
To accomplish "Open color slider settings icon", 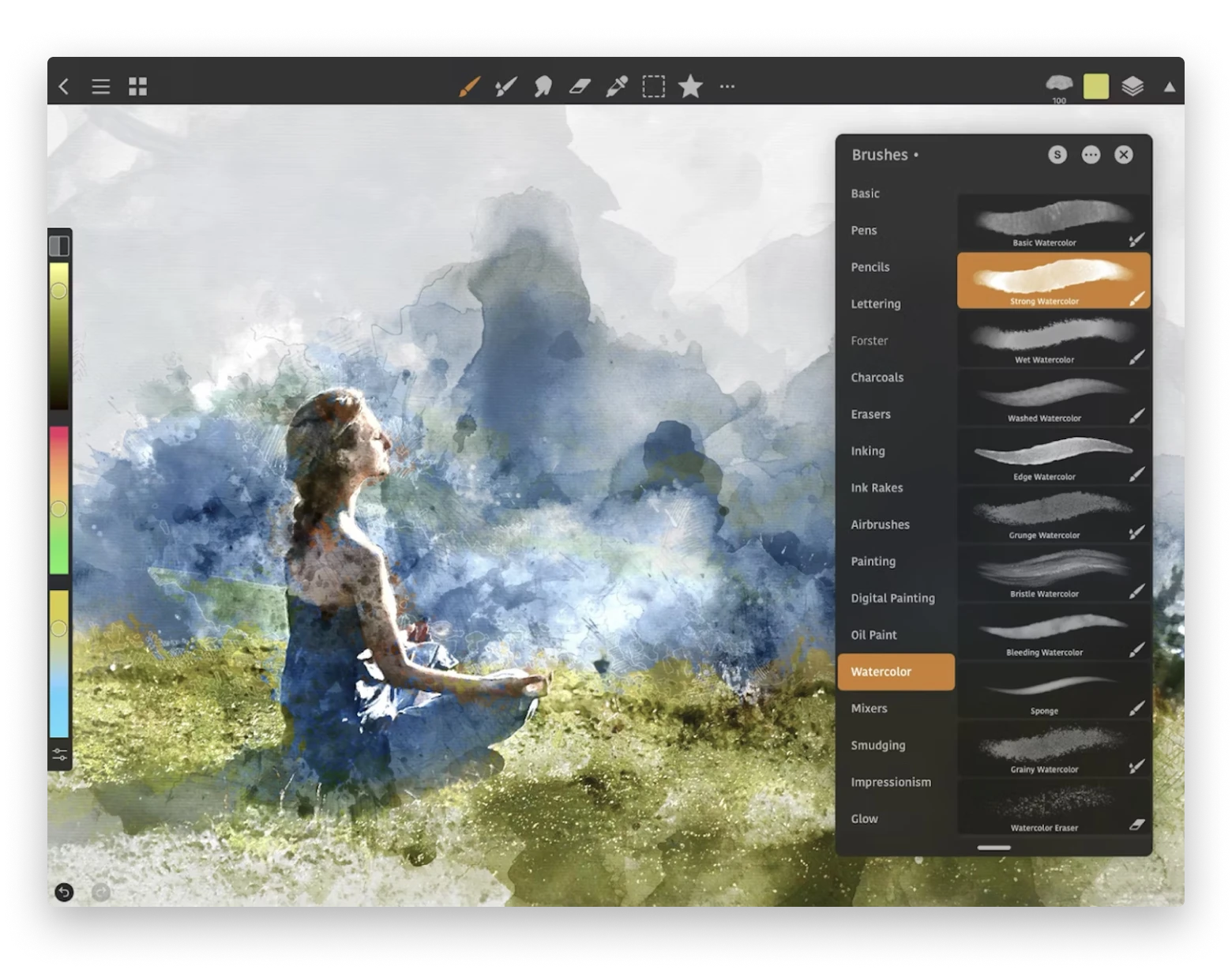I will tap(60, 754).
